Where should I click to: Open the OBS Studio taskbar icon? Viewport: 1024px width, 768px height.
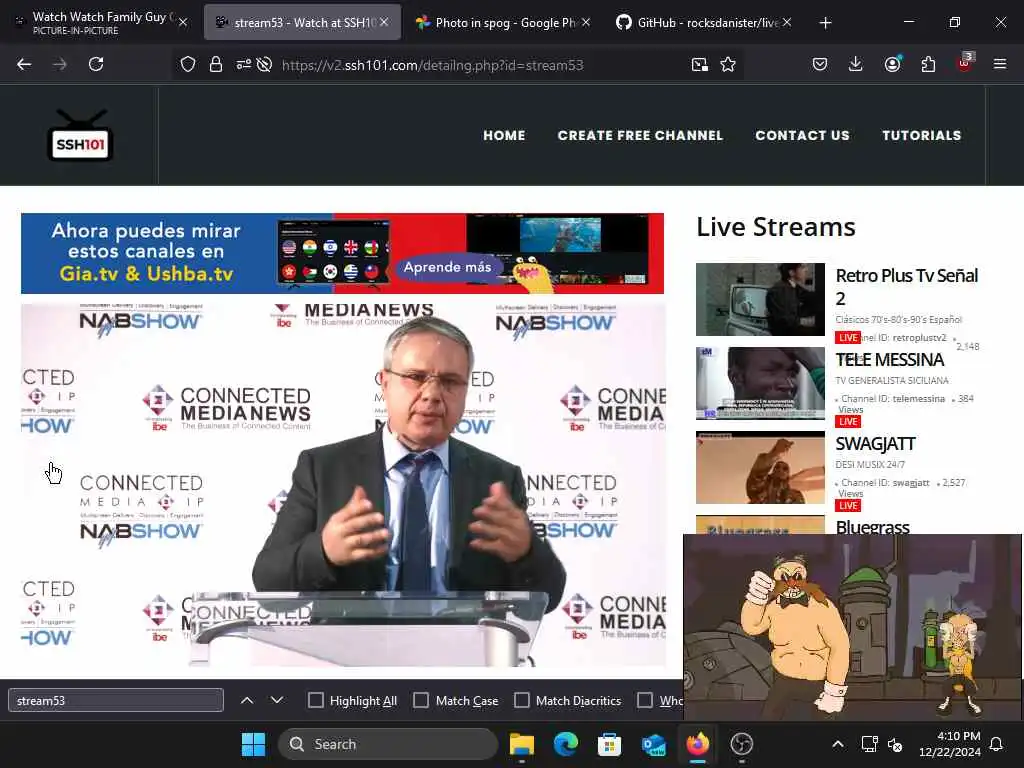point(741,744)
